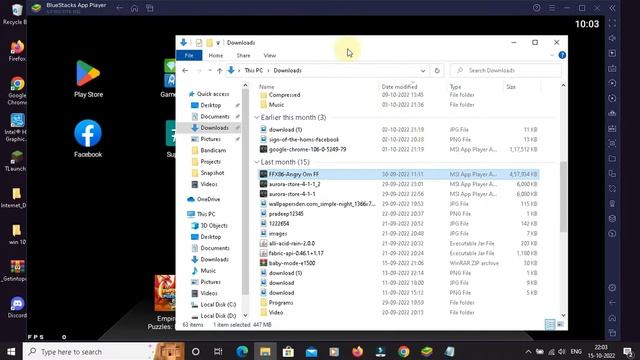Expand This PC breadcrumb arrow

(x=269, y=71)
